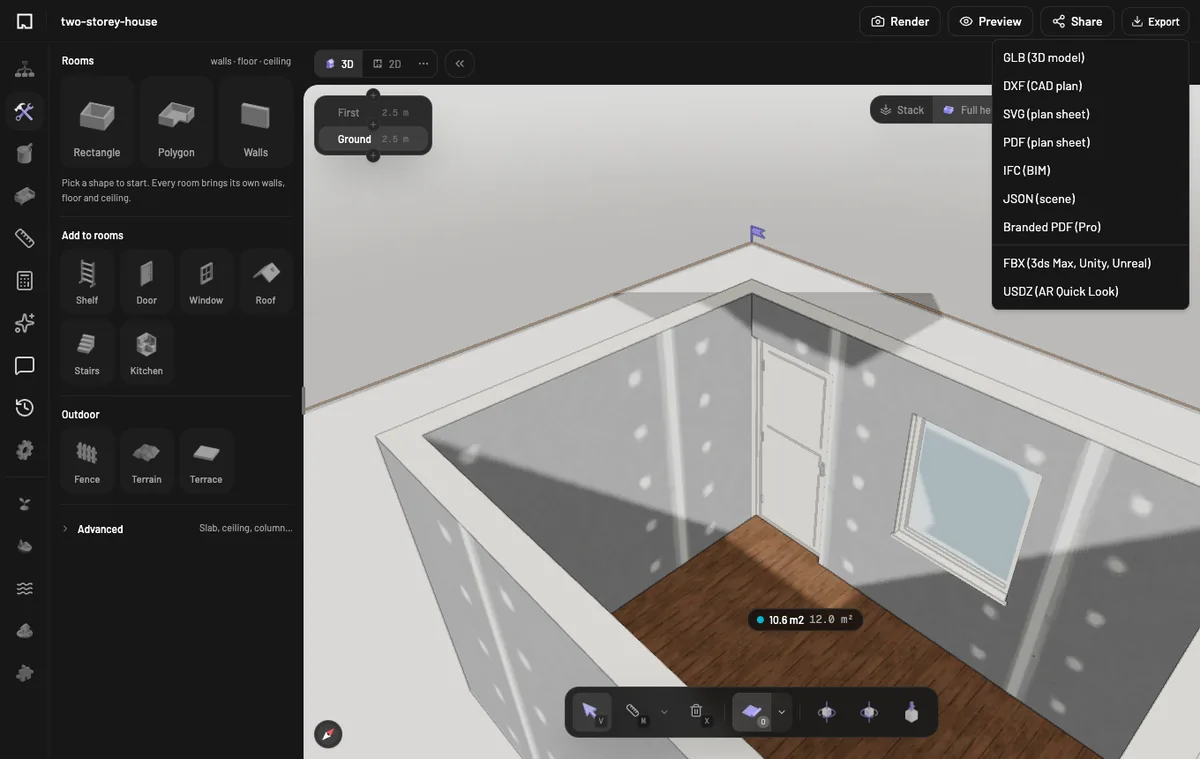
Task: Export as USDZ (AR Quick Look)
Action: coord(1090,292)
